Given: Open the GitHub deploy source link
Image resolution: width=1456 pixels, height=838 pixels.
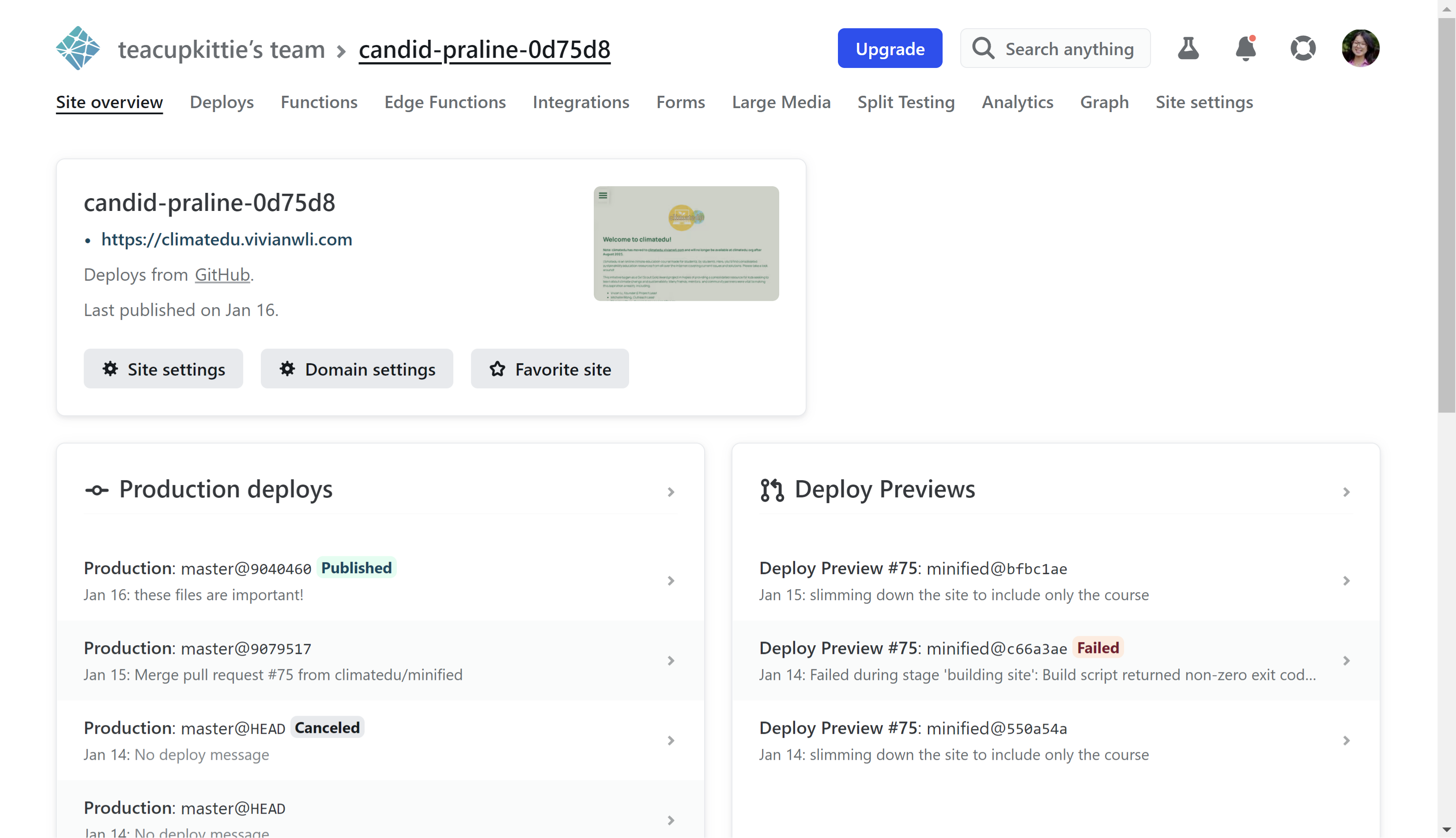Looking at the screenshot, I should pos(222,274).
